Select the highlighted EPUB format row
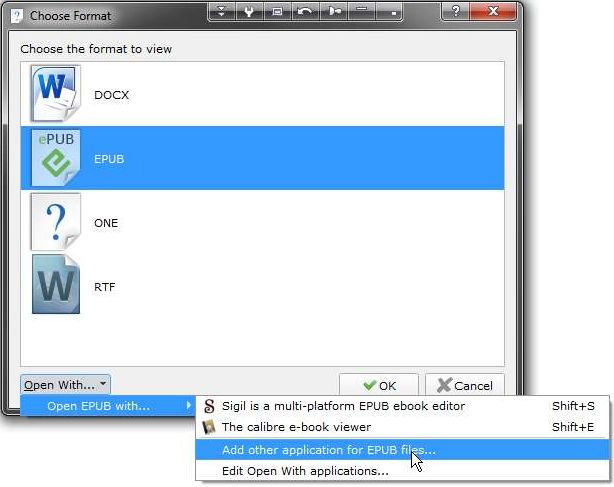 pos(262,158)
